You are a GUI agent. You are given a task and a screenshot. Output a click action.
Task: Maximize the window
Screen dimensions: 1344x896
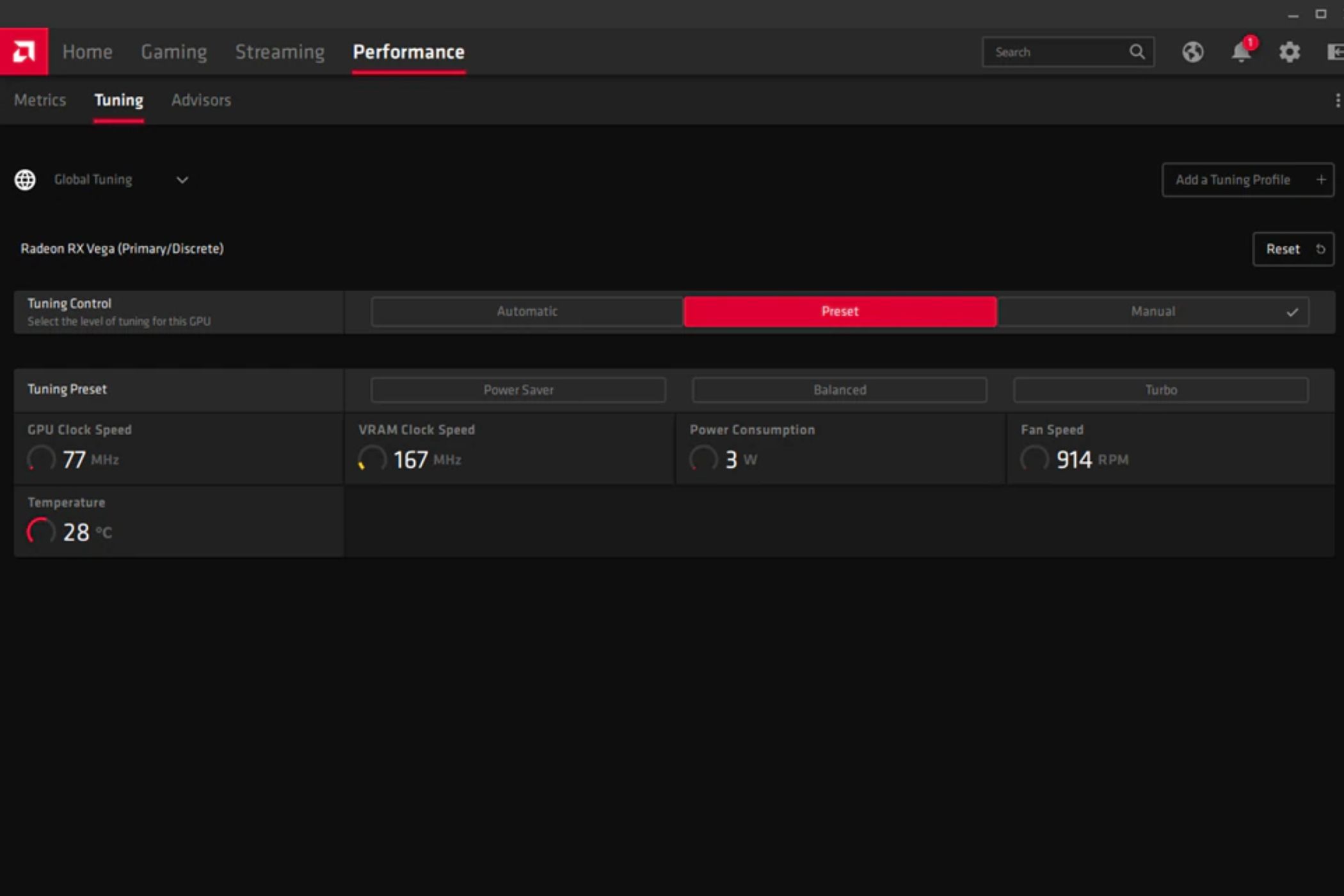point(1321,14)
